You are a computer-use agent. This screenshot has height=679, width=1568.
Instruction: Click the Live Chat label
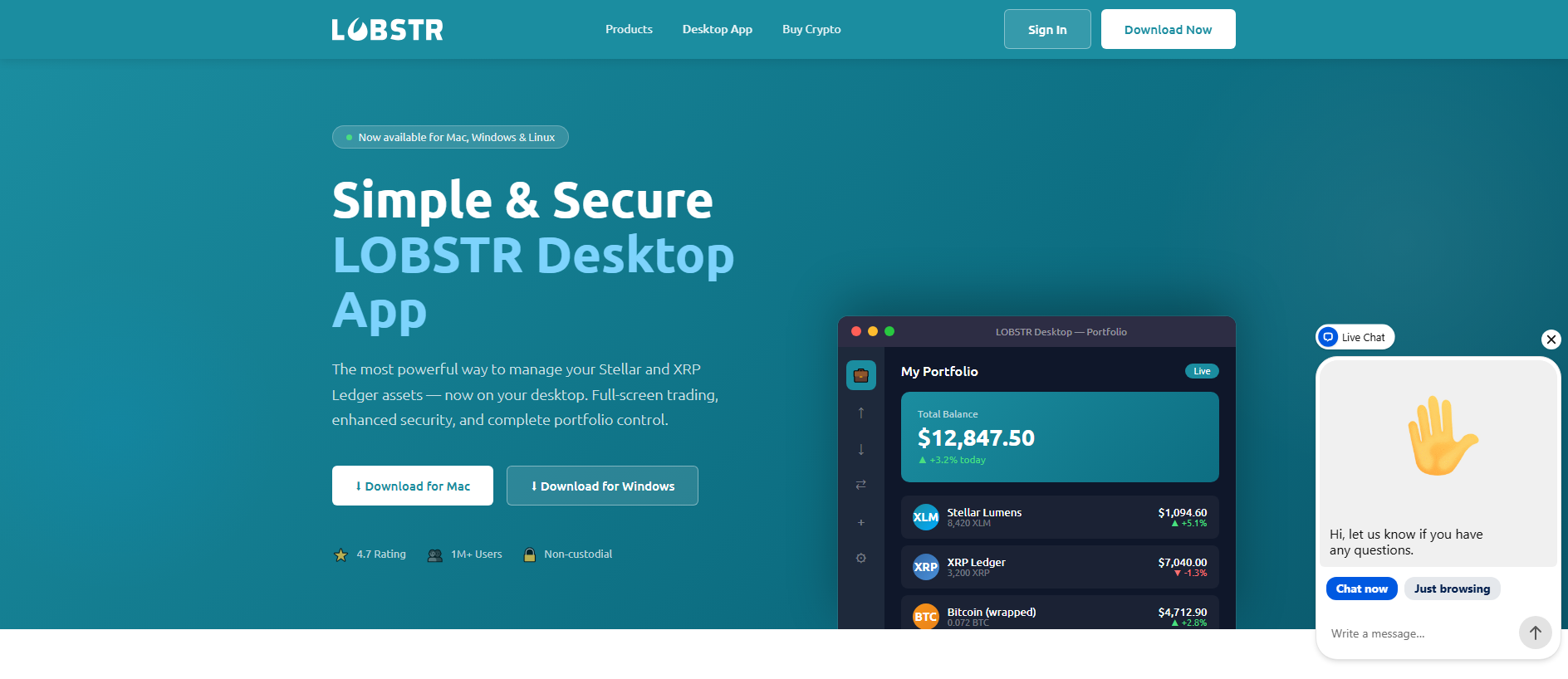[x=1364, y=337]
